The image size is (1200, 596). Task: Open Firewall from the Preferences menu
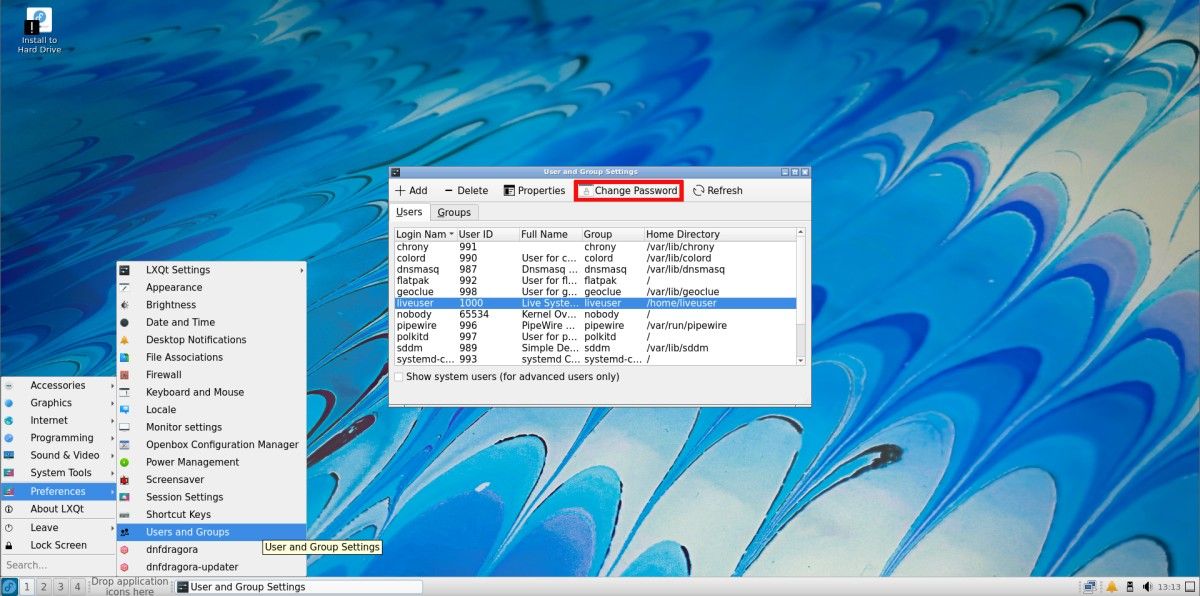[x=168, y=374]
